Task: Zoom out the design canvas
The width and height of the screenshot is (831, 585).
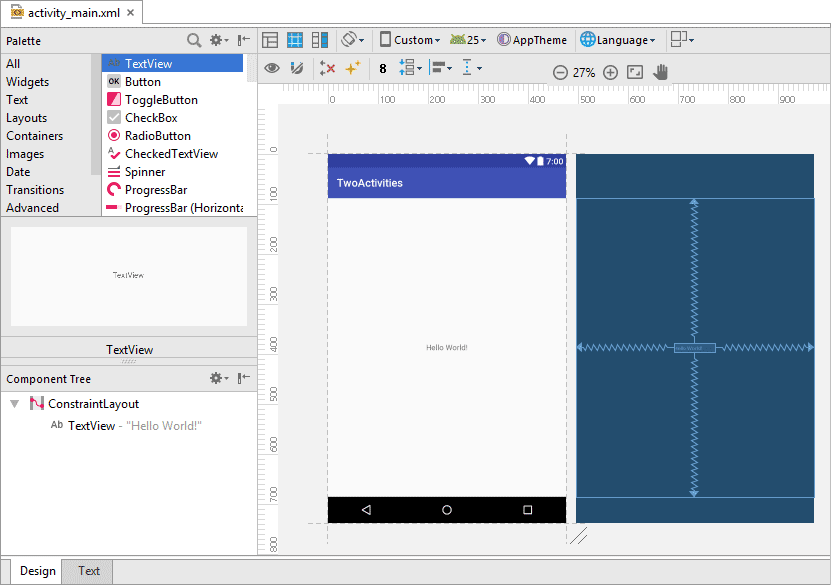Action: coord(560,73)
